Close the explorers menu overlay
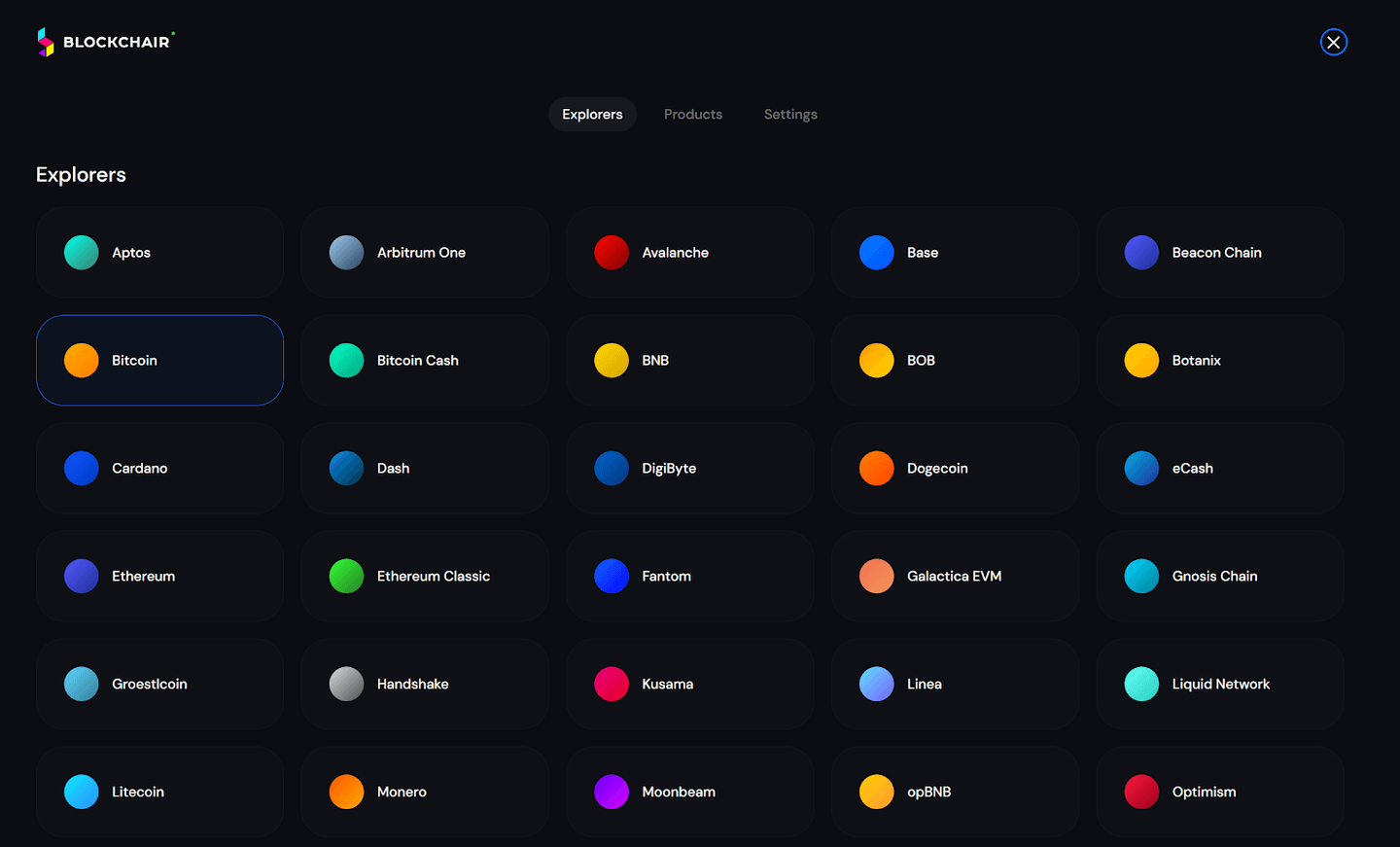 click(1333, 42)
